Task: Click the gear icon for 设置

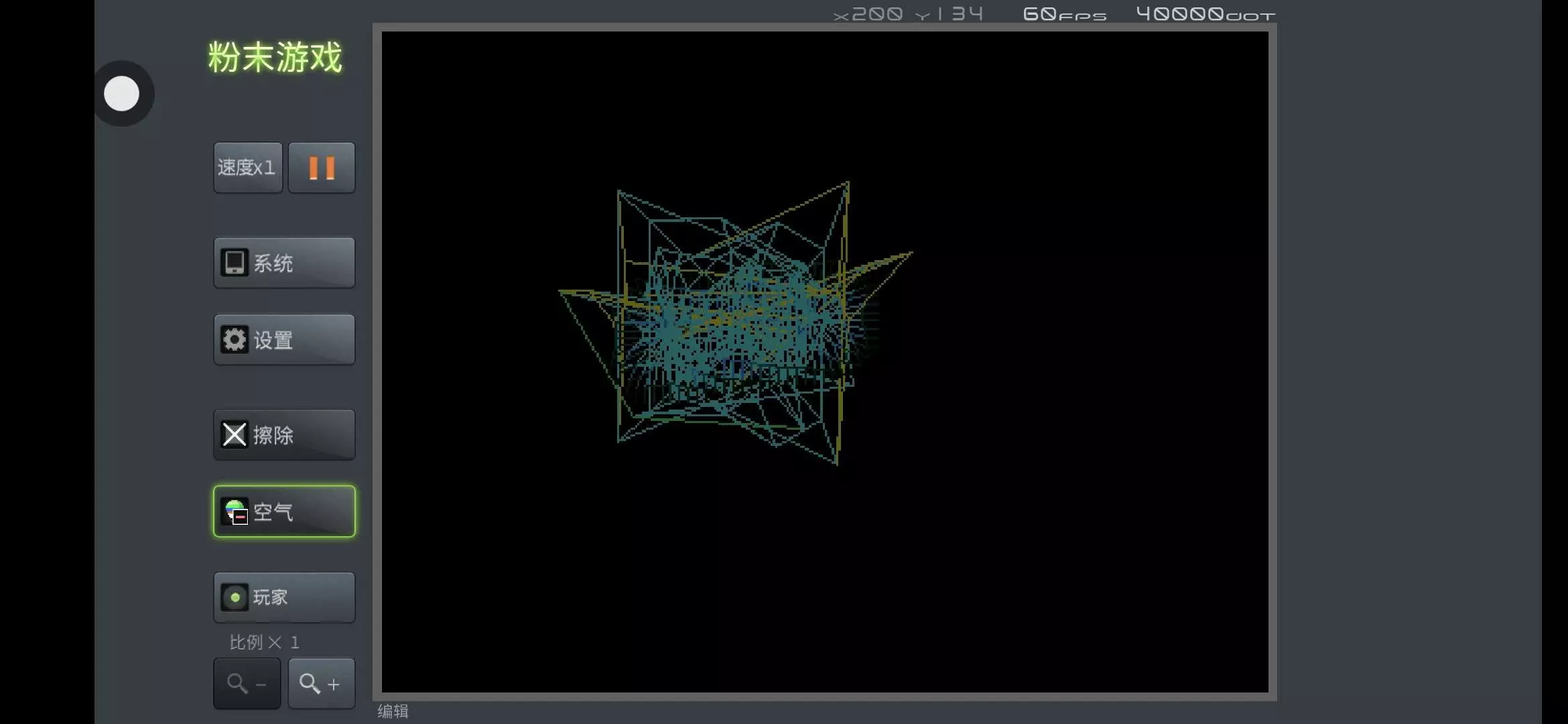Action: (x=235, y=340)
